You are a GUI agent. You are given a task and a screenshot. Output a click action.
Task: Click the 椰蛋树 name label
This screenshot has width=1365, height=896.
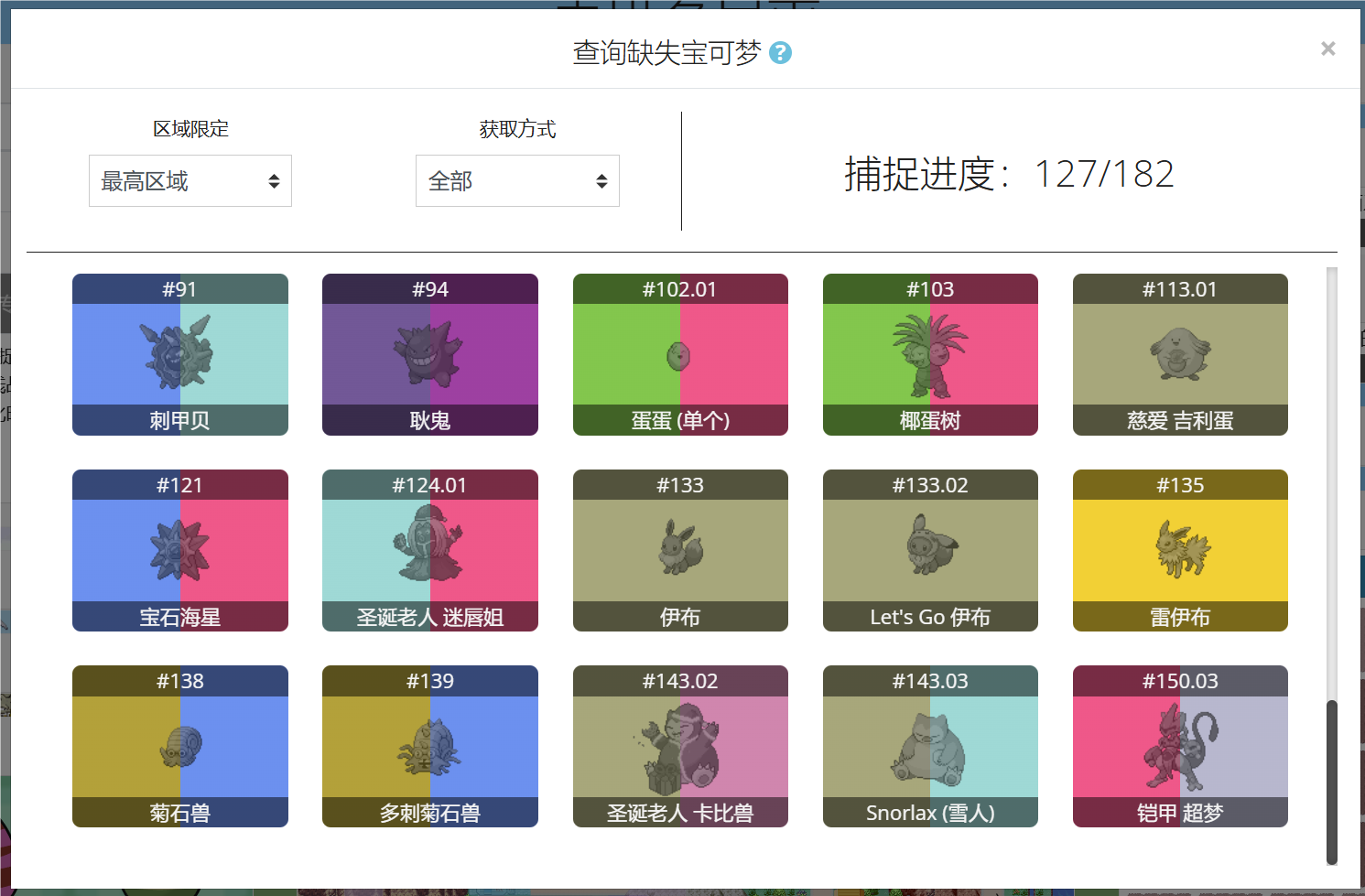pyautogui.click(x=930, y=421)
